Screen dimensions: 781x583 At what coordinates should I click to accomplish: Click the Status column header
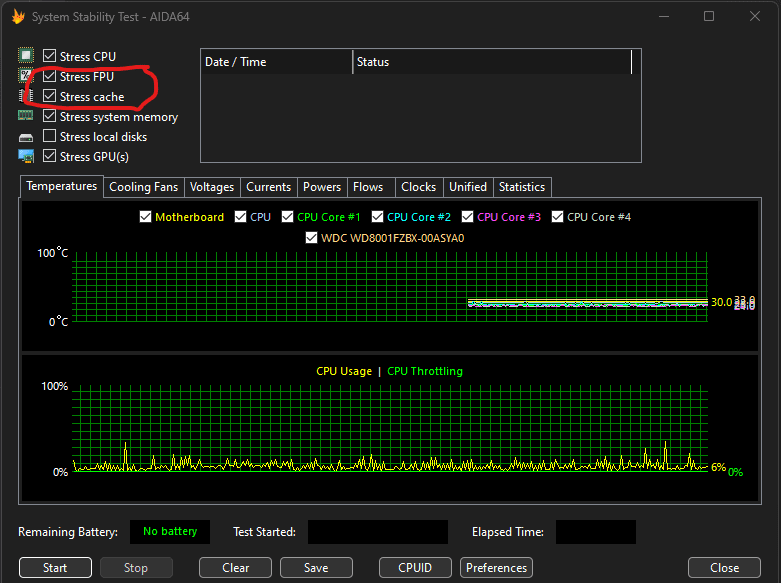pos(492,62)
